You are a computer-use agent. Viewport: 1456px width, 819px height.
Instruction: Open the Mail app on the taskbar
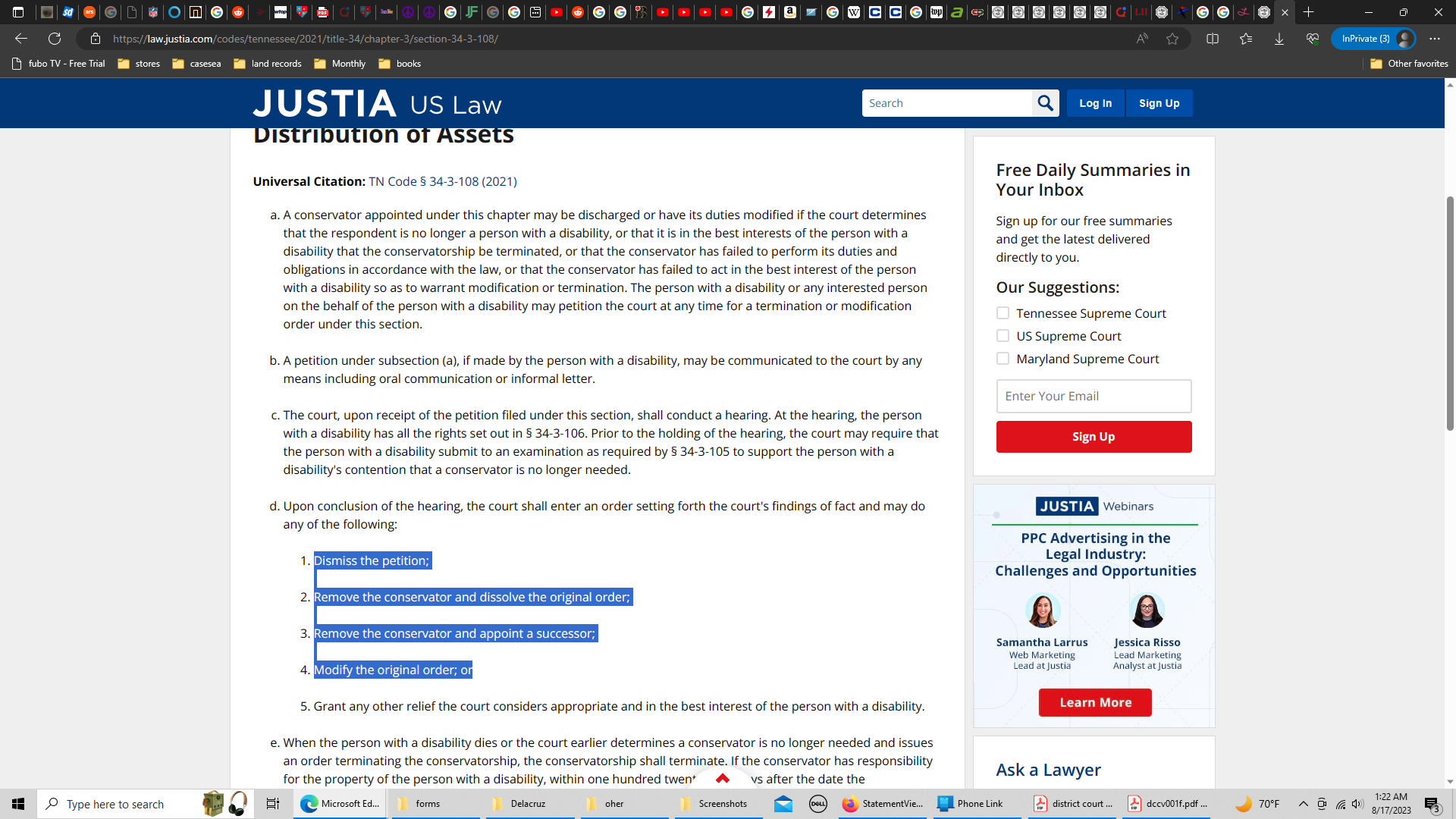pyautogui.click(x=783, y=804)
